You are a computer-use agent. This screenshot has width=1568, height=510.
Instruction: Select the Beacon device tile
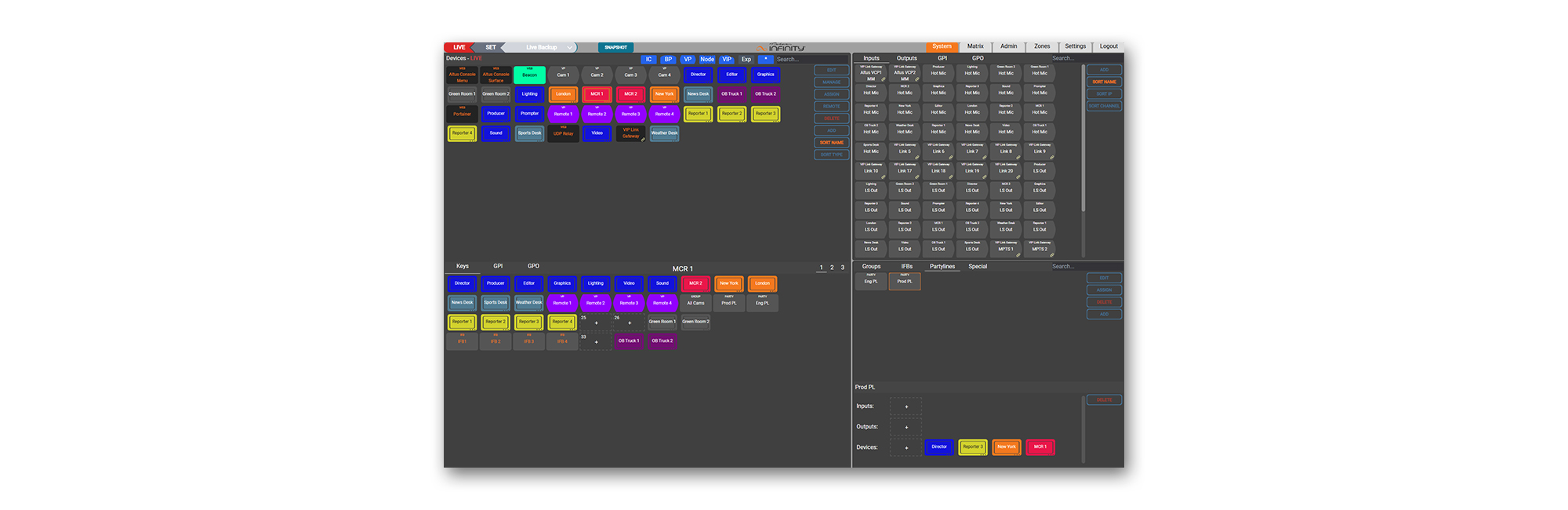pos(529,75)
